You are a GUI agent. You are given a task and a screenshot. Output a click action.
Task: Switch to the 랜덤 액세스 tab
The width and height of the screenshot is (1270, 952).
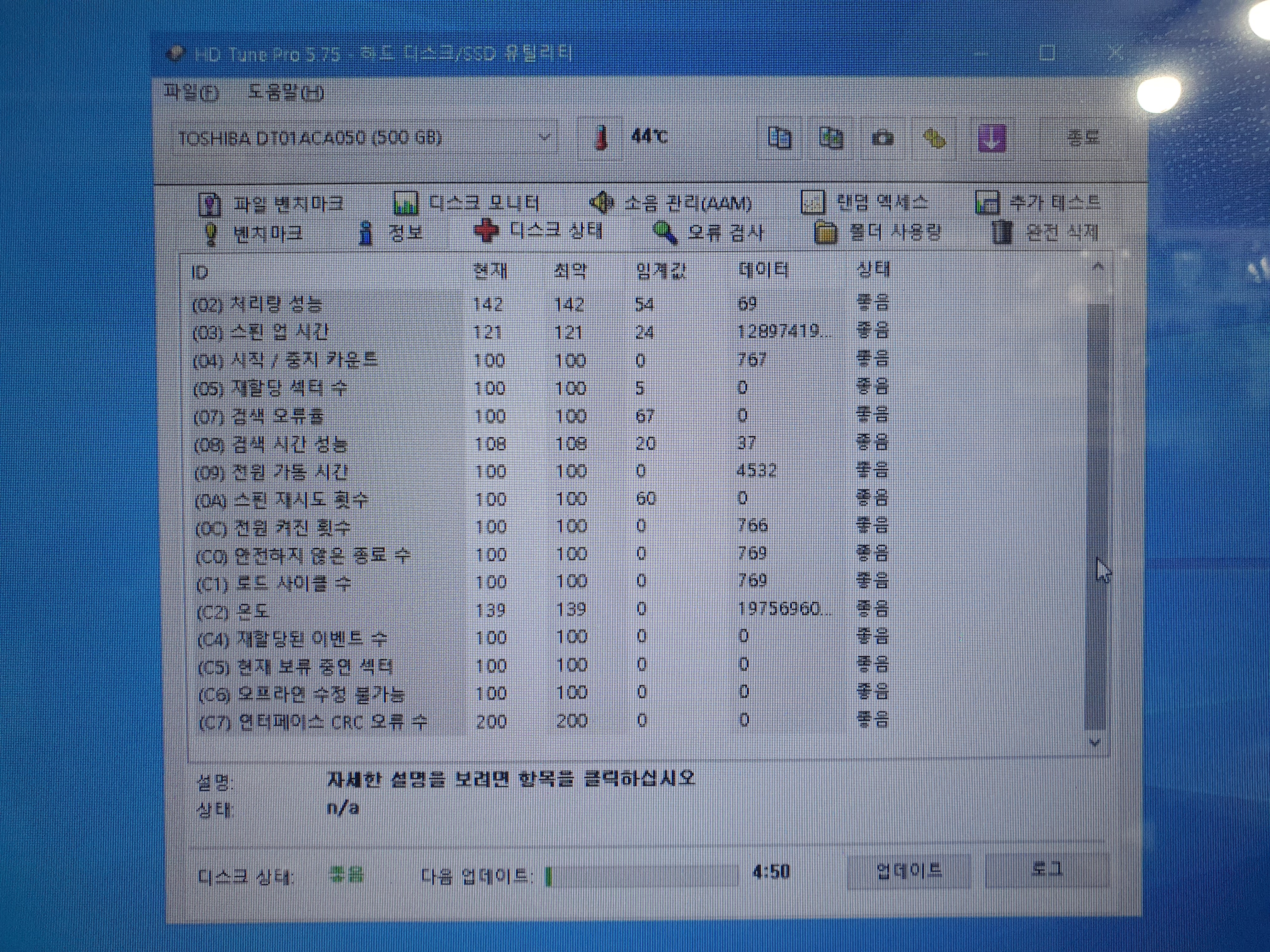864,202
